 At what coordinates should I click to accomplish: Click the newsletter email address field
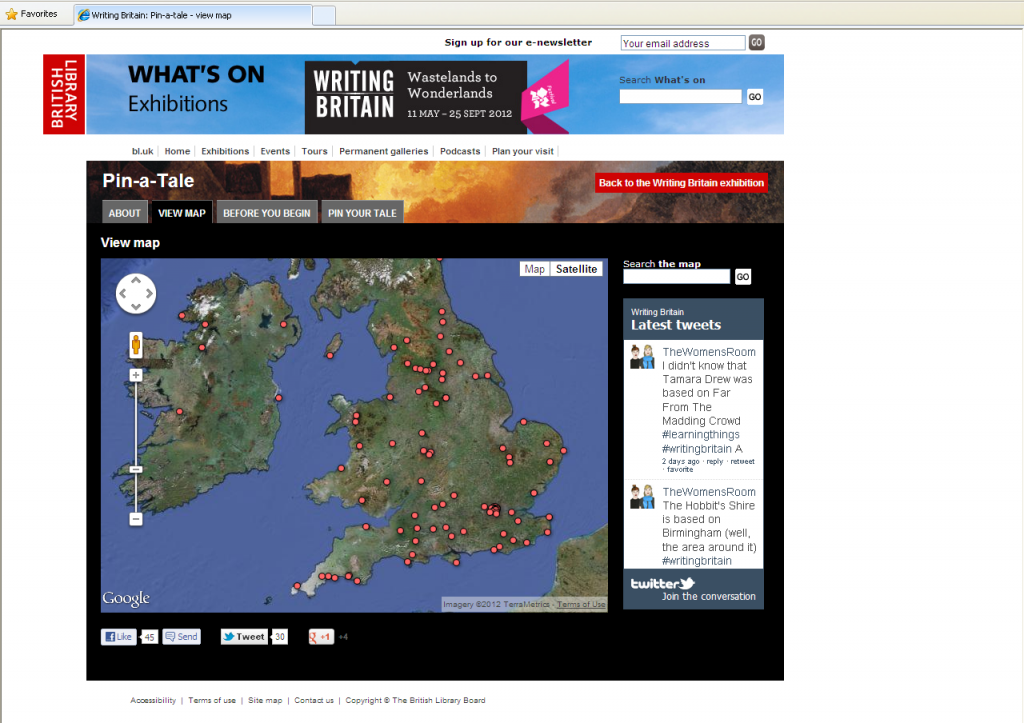(x=682, y=43)
